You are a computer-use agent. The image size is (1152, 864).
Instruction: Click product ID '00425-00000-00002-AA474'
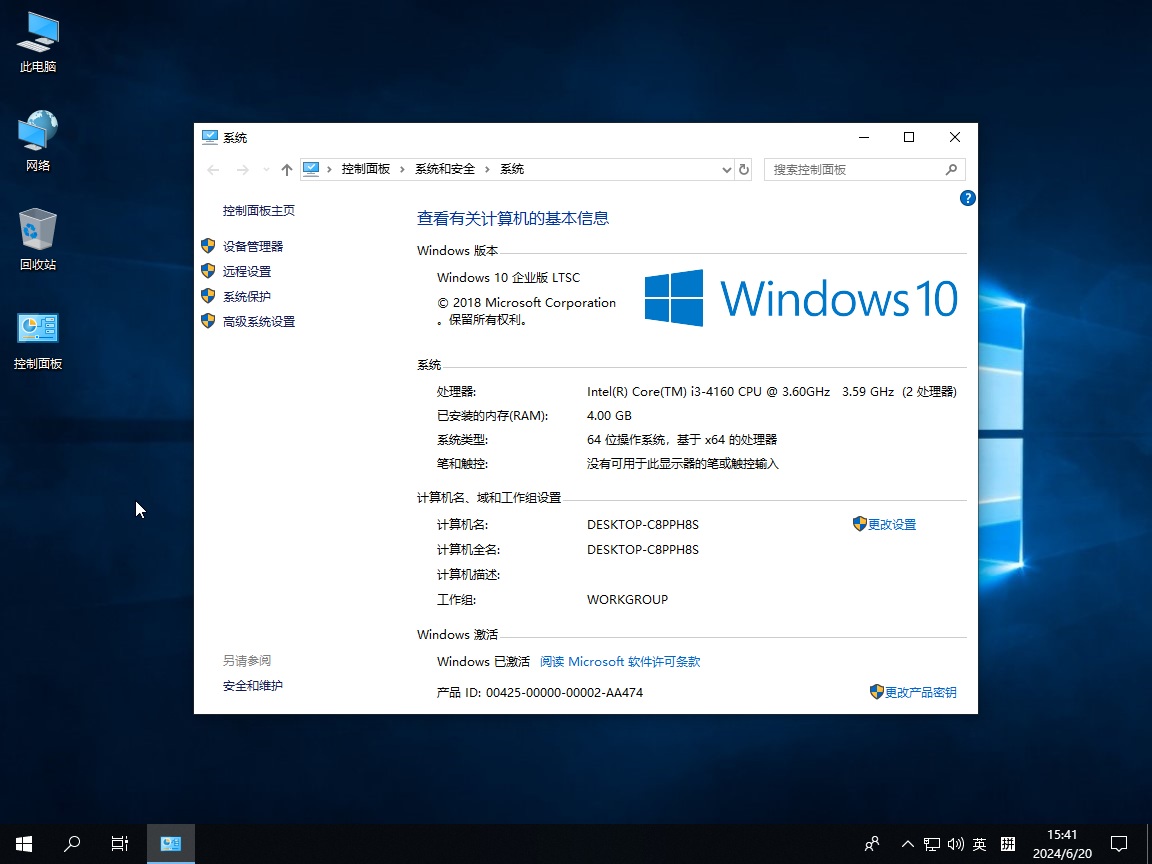(x=564, y=692)
